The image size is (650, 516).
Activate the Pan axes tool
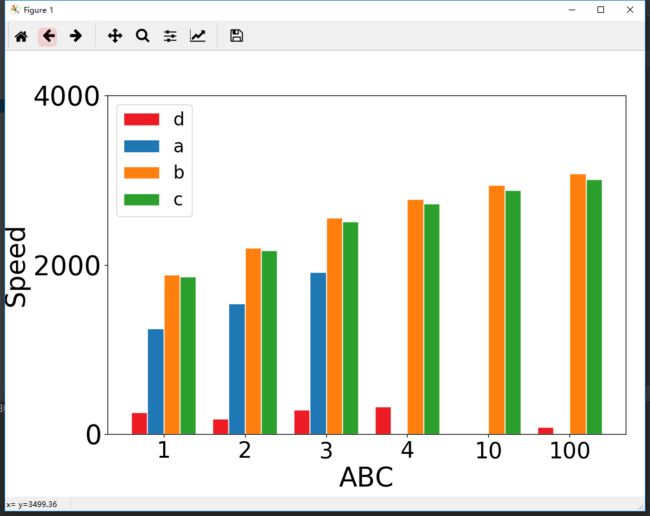[x=115, y=36]
